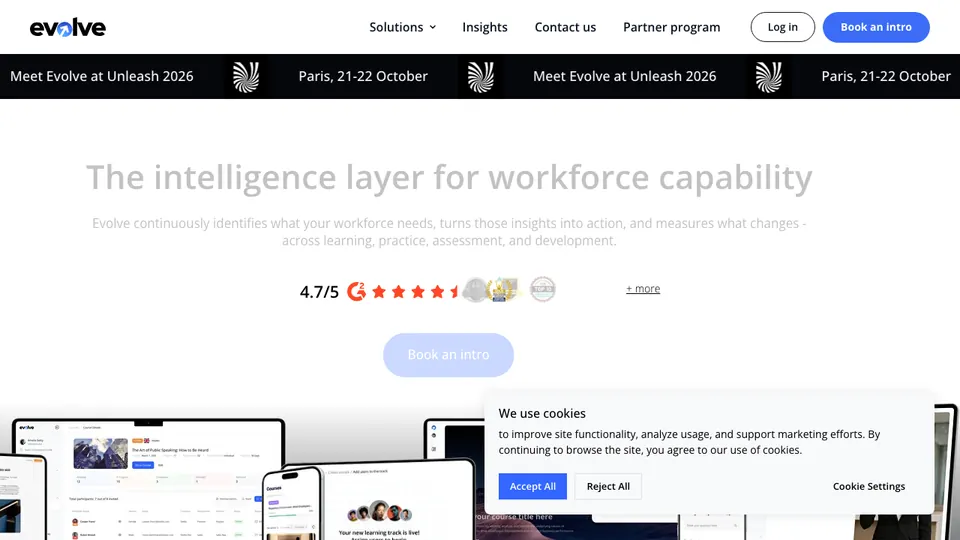Screen dimensions: 960x540
Task: Click Book an intro below the ratings
Action: tap(448, 354)
